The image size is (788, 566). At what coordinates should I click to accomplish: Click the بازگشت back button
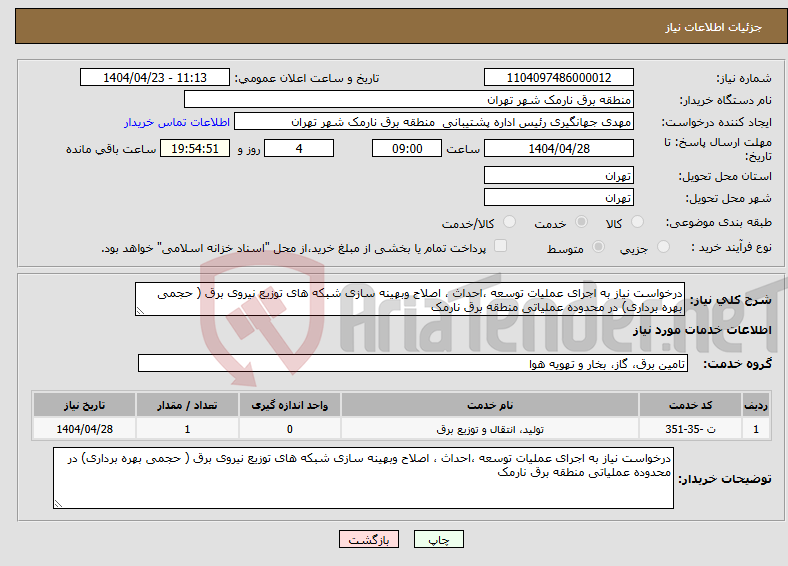(x=369, y=539)
